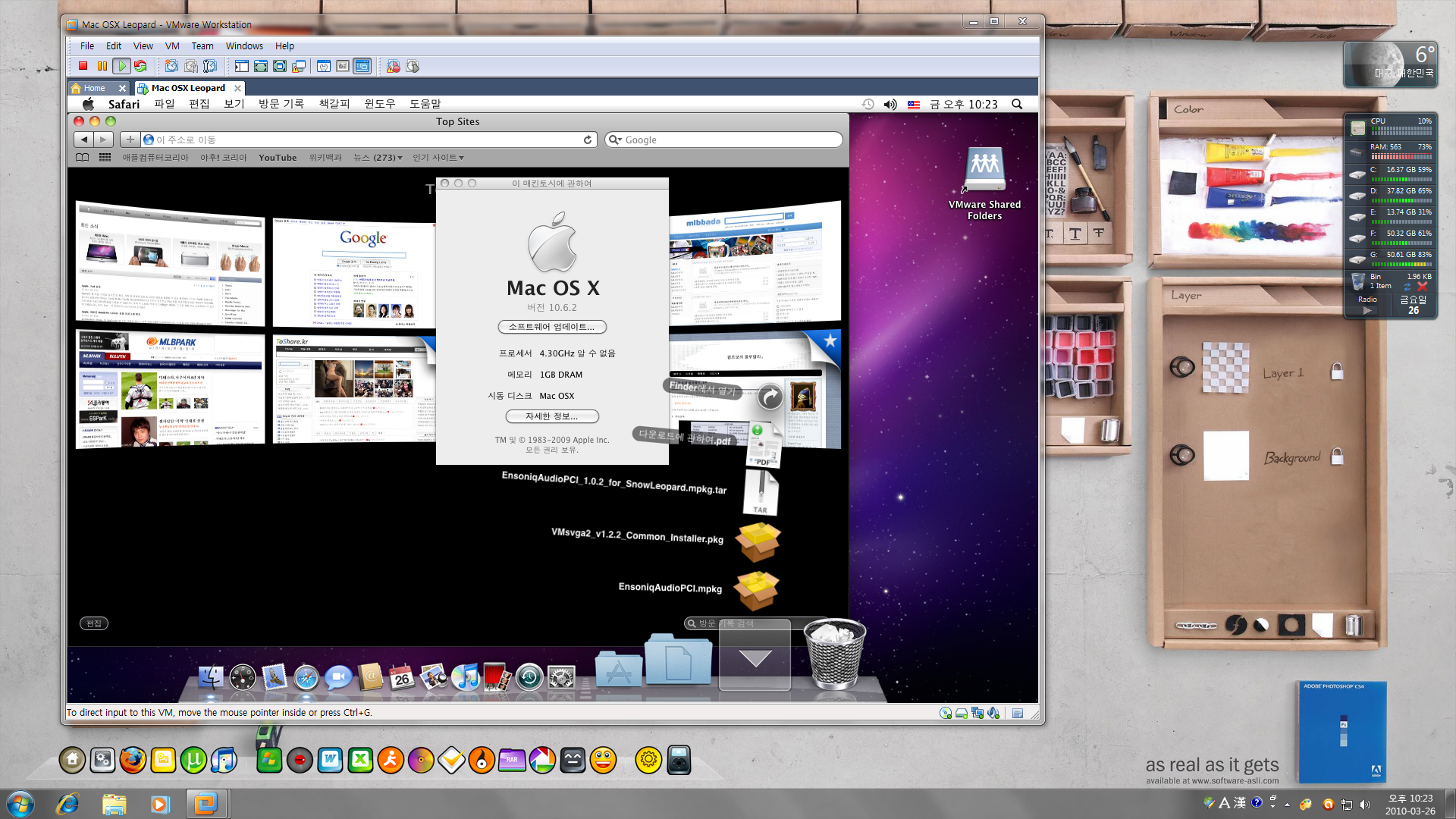
Task: Switch to Unity mode via toolbar icon
Action: coord(299,67)
